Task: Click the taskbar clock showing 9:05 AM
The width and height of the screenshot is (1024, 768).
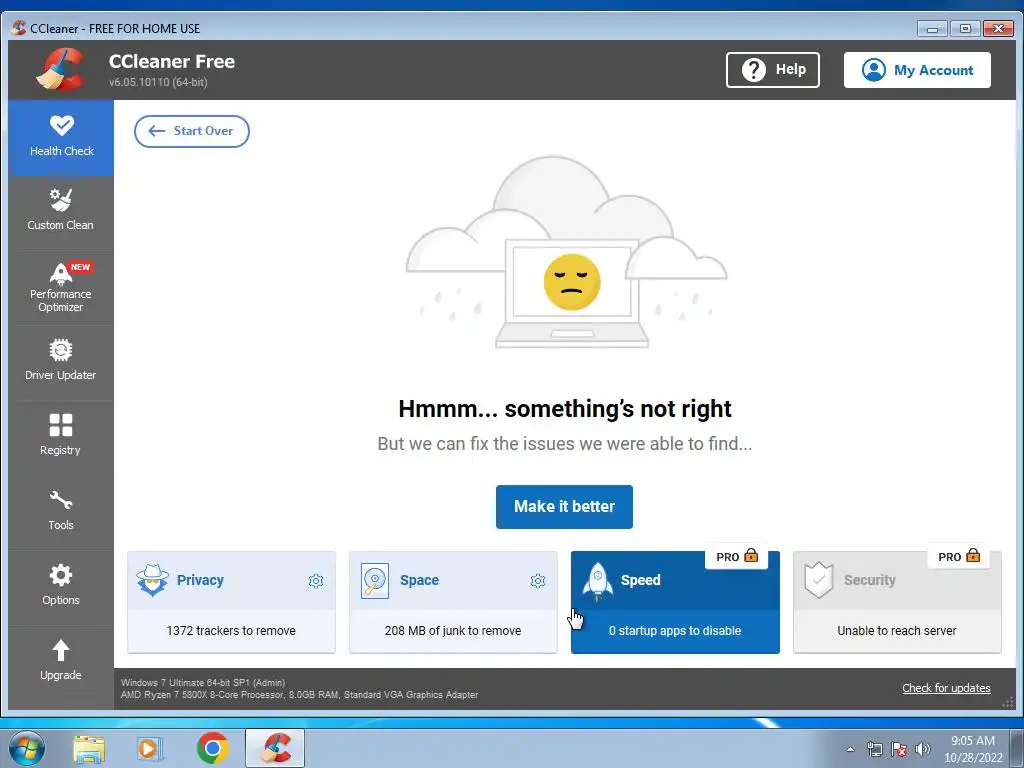Action: click(x=973, y=749)
